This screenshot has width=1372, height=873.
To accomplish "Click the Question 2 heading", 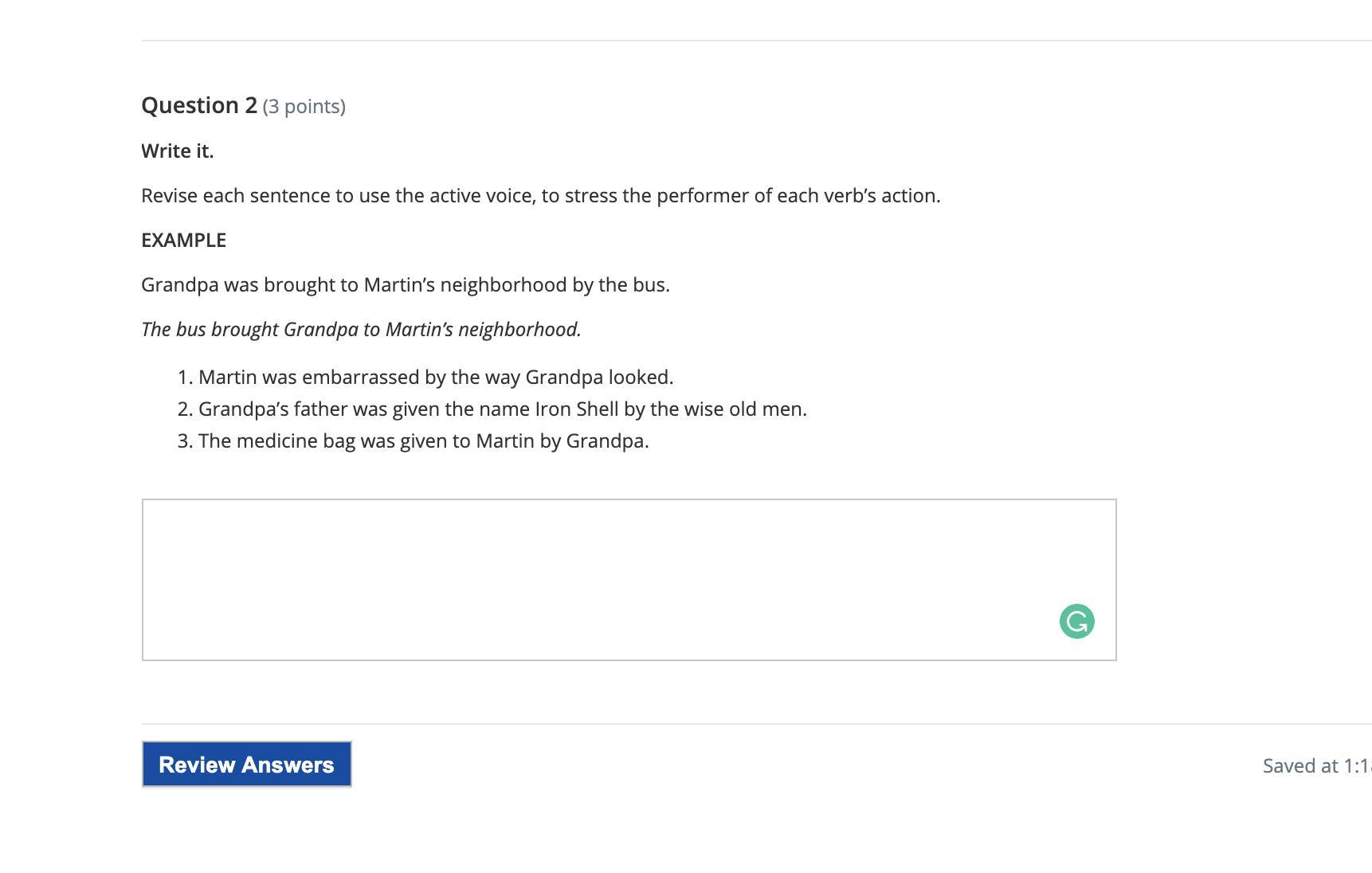I will click(199, 105).
